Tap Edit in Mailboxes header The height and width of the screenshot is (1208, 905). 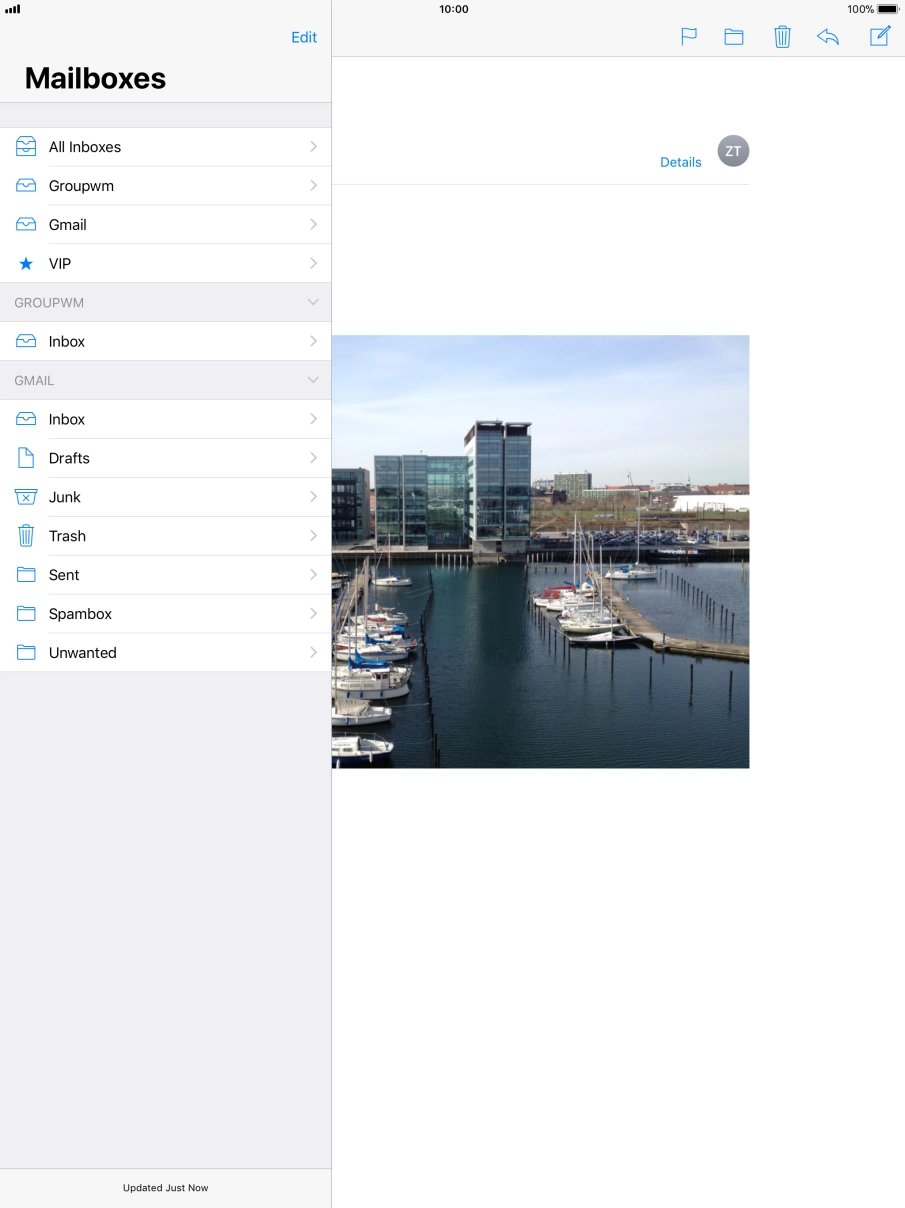click(x=304, y=37)
